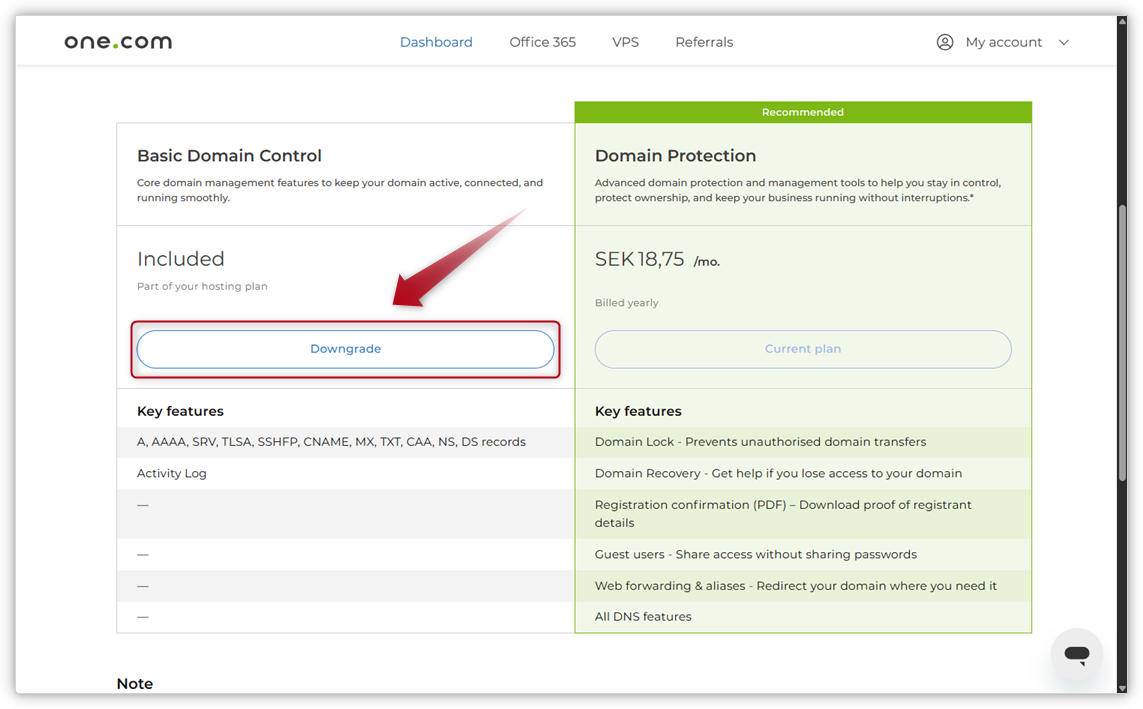
Task: Click the one.com logo
Action: coord(117,41)
